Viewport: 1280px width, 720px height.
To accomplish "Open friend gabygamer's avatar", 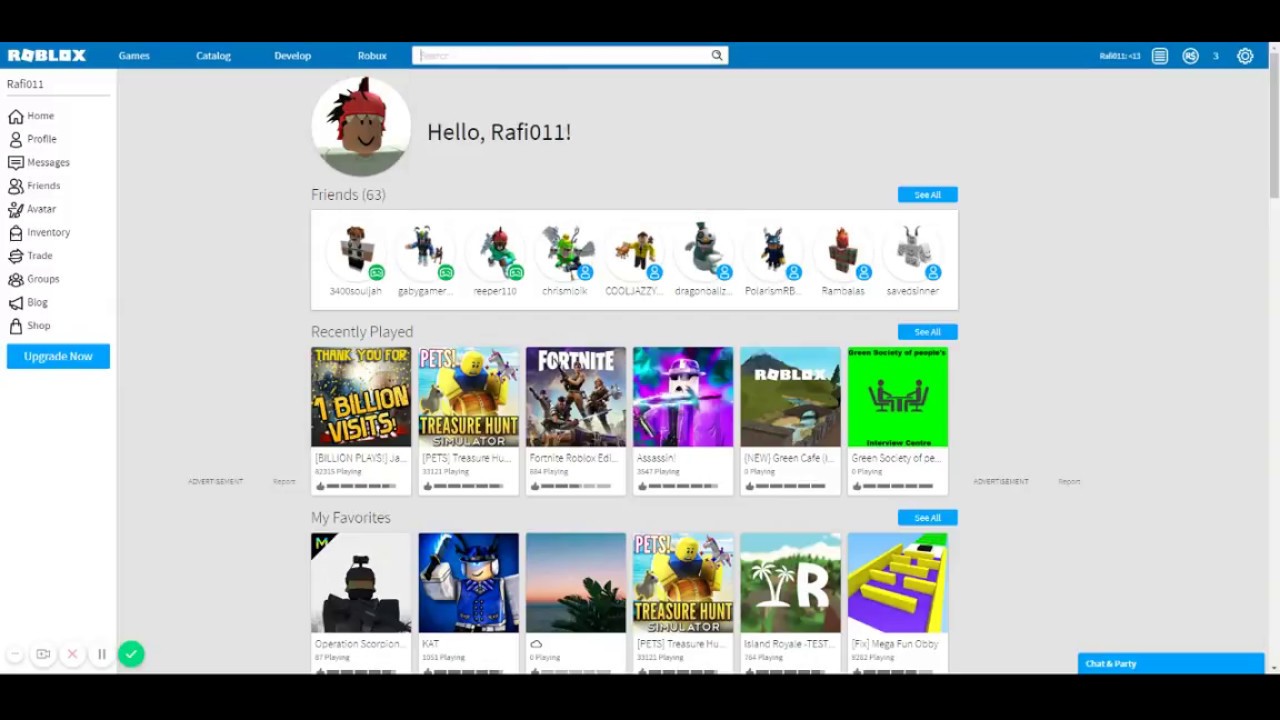I will click(425, 250).
